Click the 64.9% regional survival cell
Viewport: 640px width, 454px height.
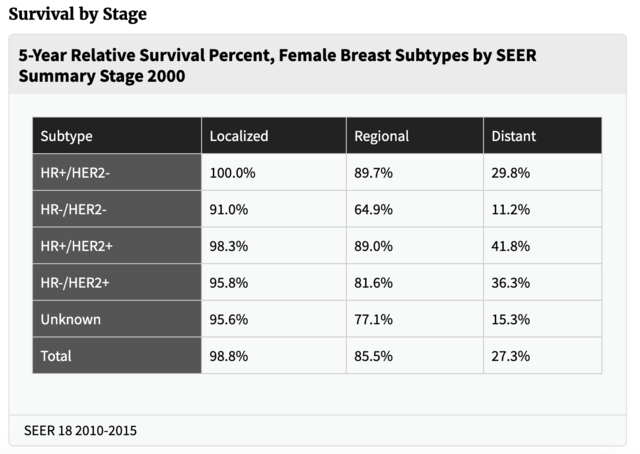pos(415,209)
